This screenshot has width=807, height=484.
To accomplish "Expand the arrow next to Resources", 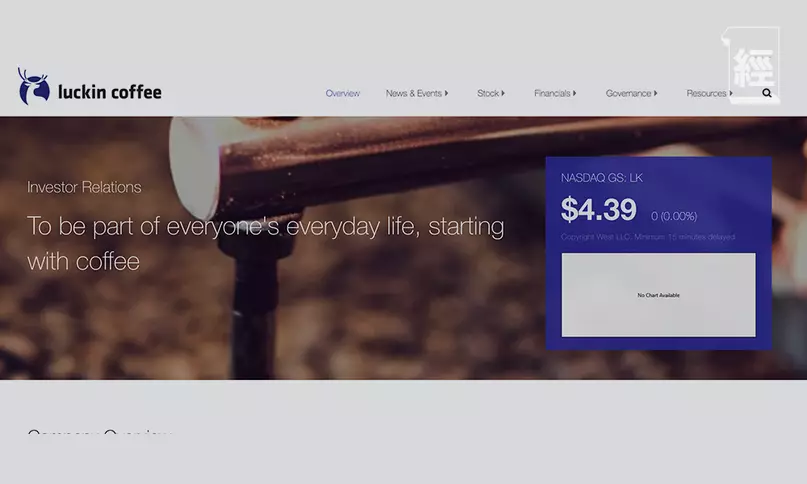I will click(730, 93).
